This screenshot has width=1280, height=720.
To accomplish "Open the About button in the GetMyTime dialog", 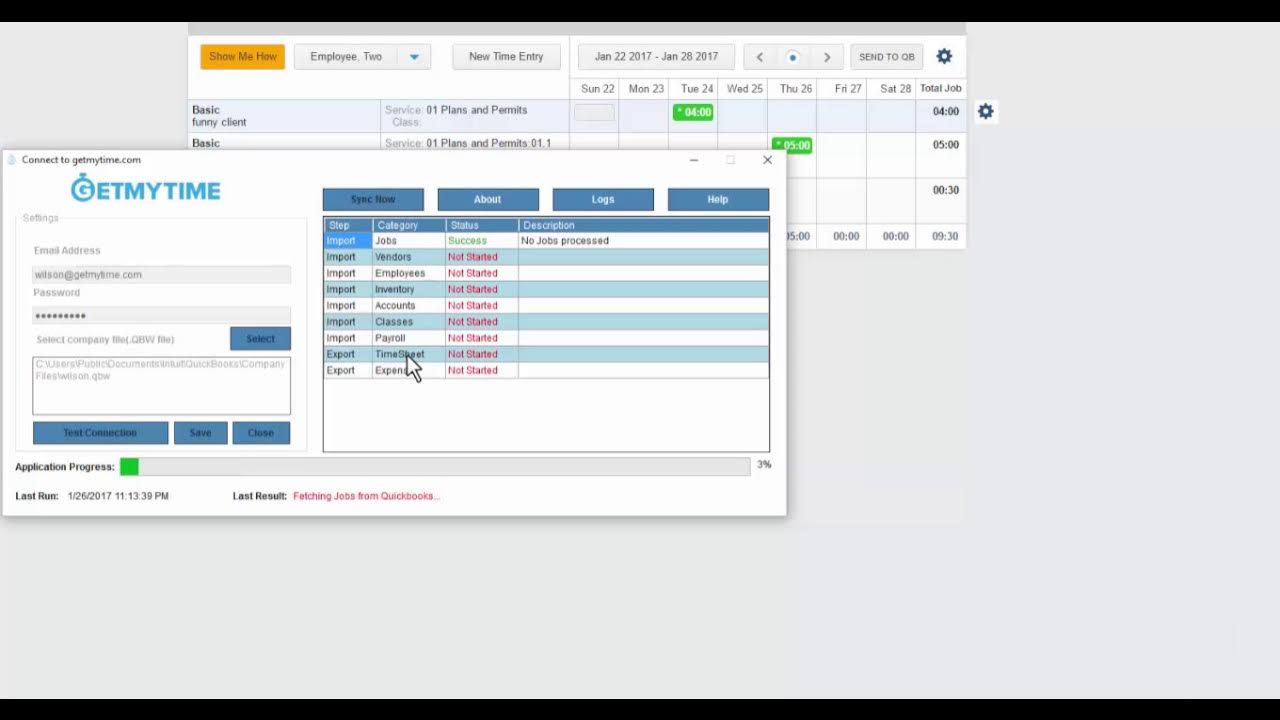I will click(x=488, y=199).
